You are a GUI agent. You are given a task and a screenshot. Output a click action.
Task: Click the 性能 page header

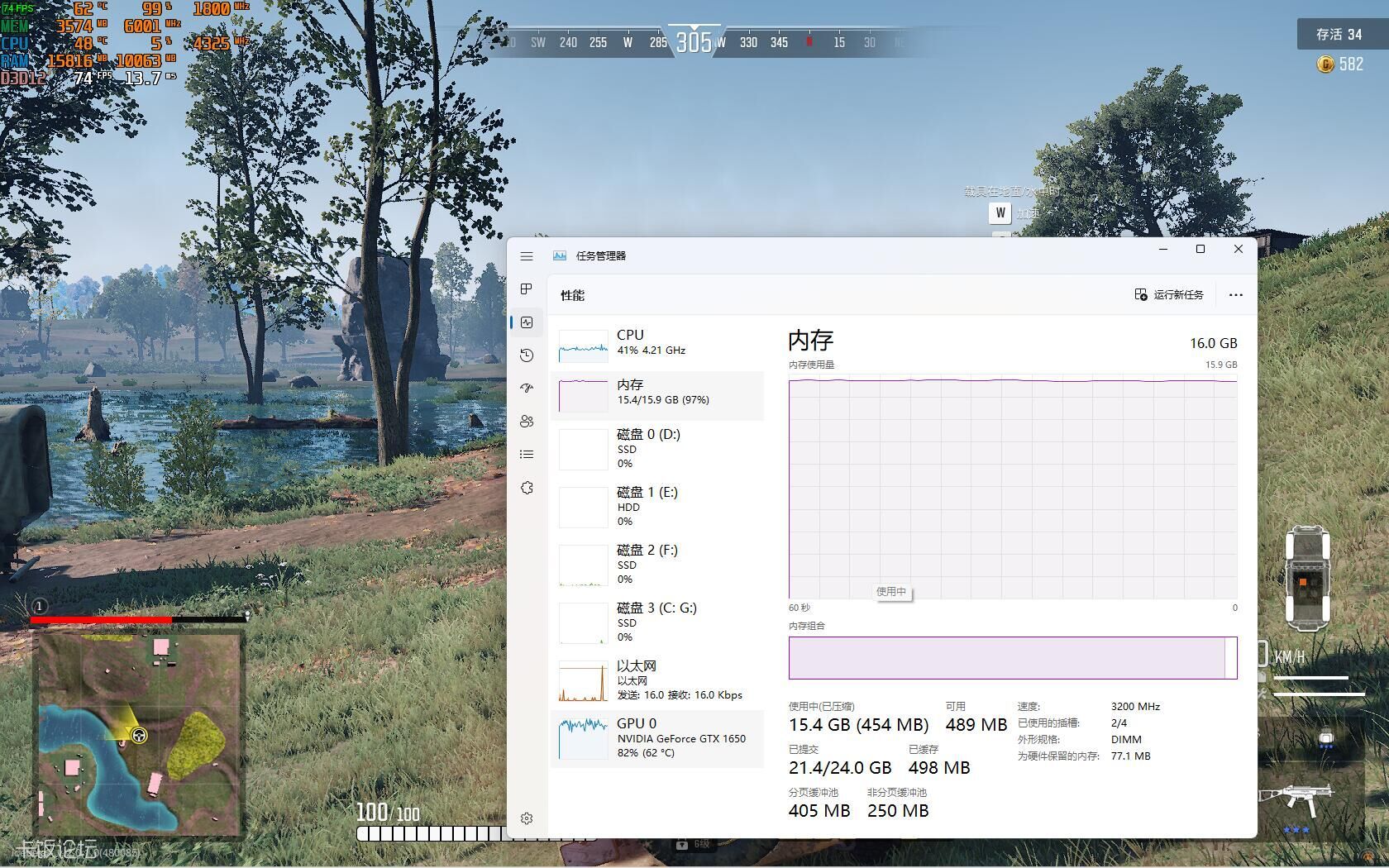point(572,295)
